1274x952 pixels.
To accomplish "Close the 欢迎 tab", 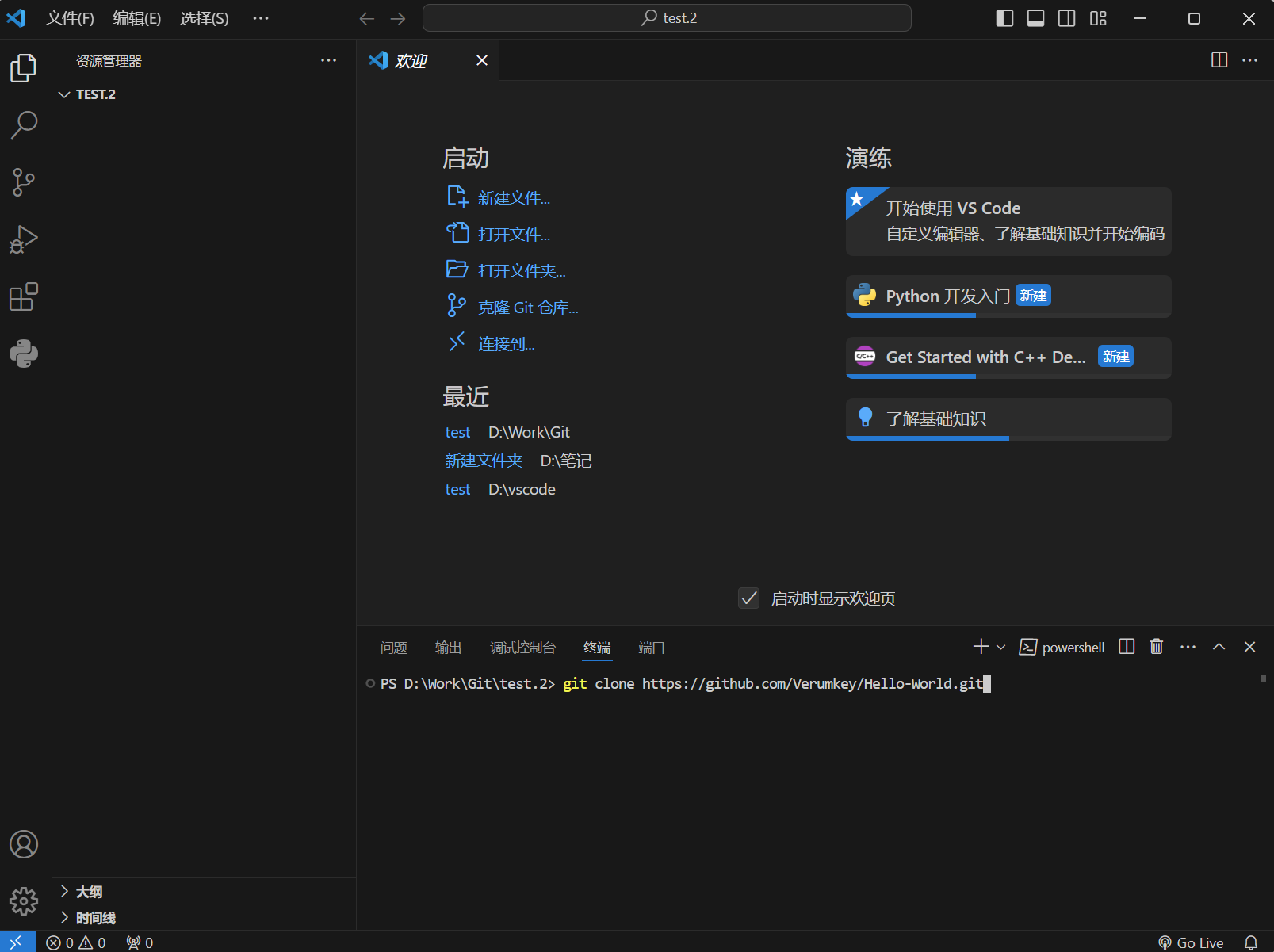I will coord(481,60).
